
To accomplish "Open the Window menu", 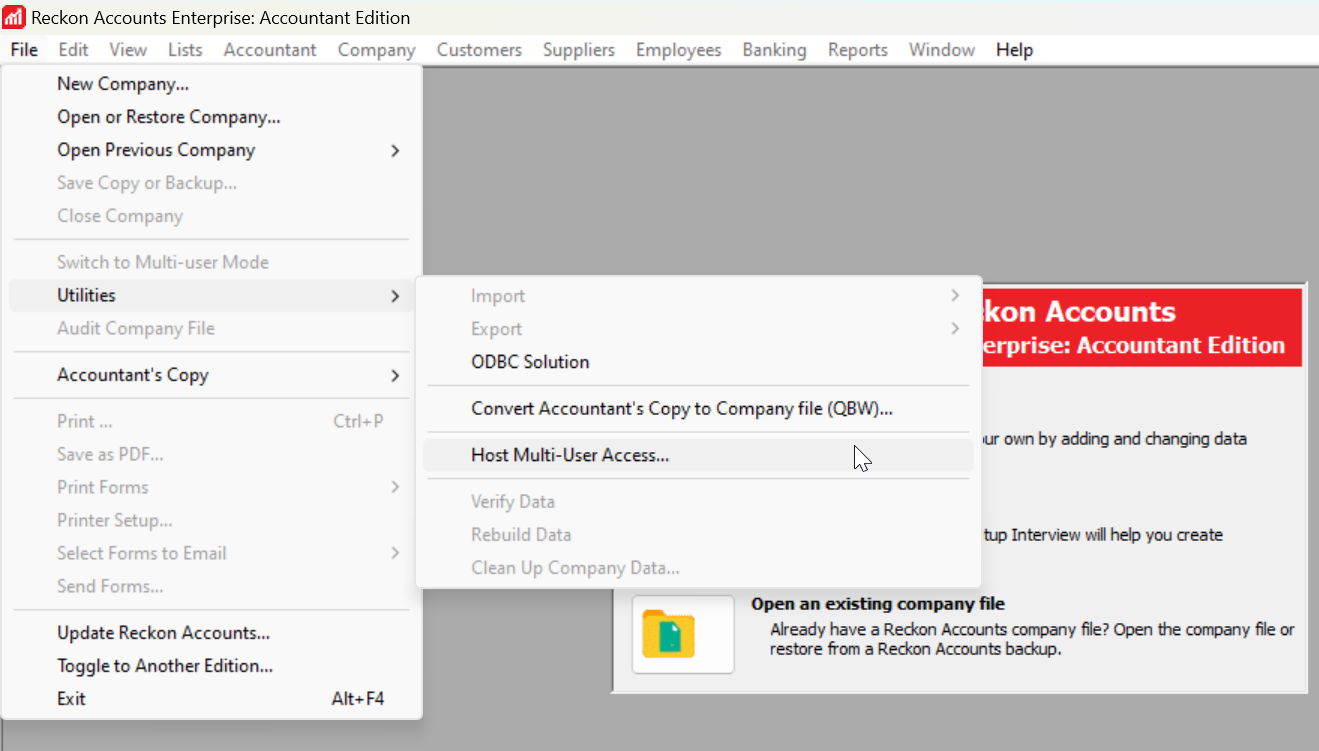I will click(942, 50).
